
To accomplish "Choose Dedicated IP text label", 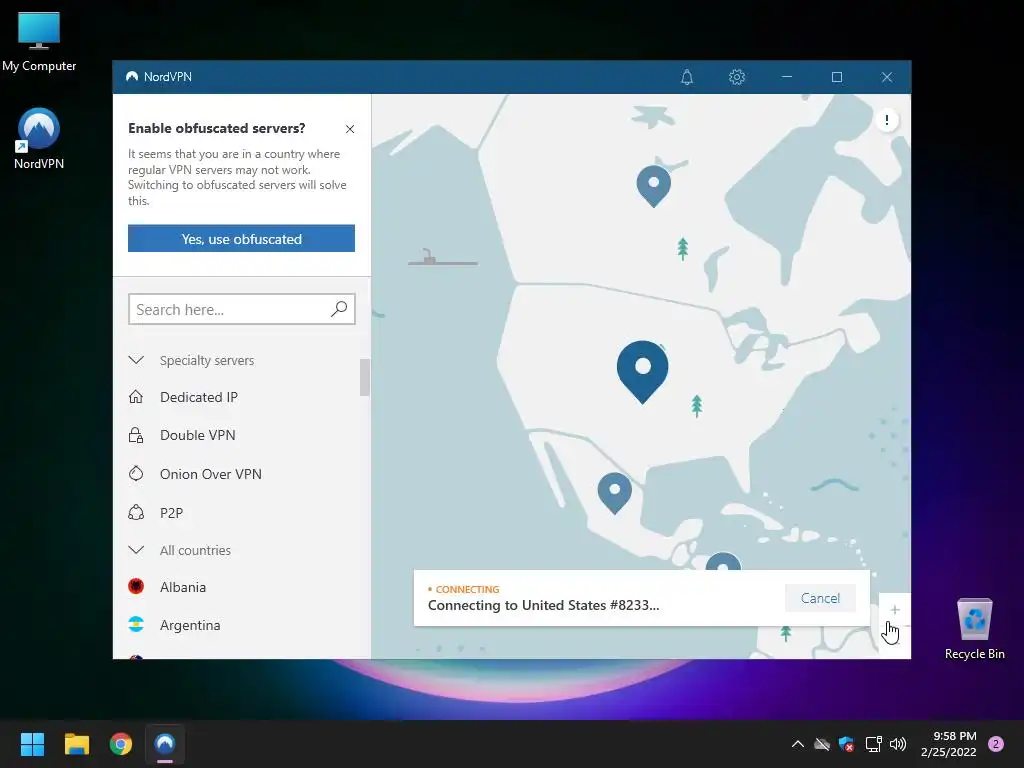I will [199, 397].
